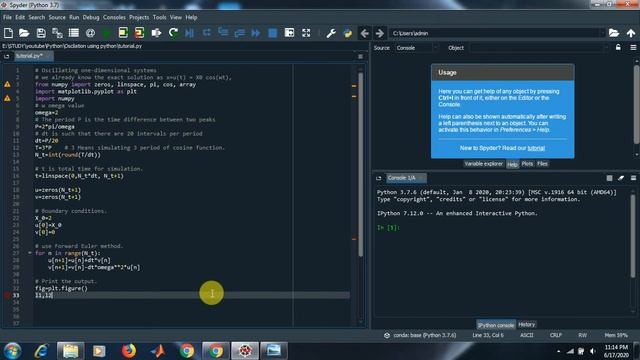Click the warning icon on line 3
The width and height of the screenshot is (640, 360).
point(7,84)
